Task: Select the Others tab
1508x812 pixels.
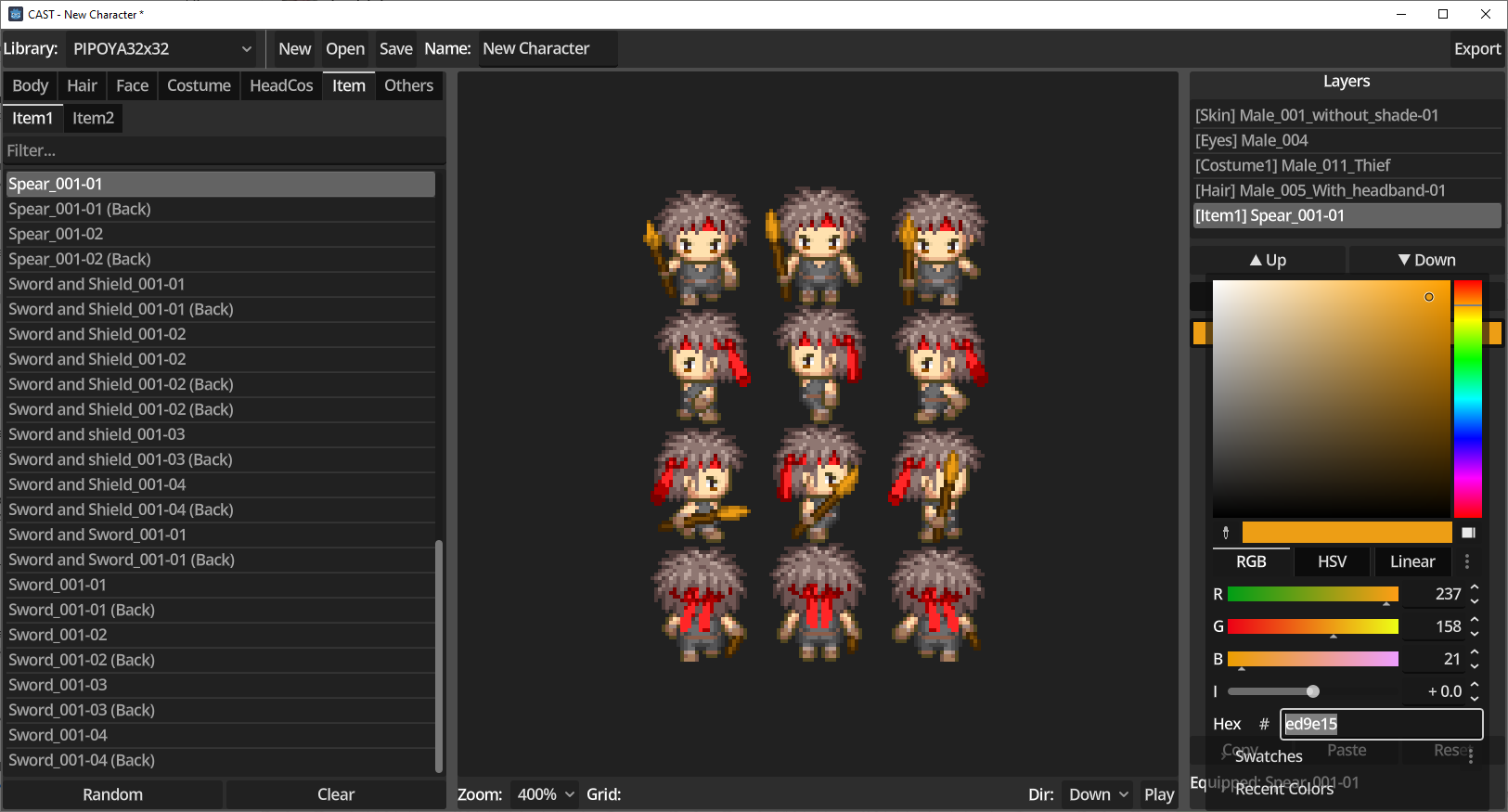Action: (x=408, y=85)
